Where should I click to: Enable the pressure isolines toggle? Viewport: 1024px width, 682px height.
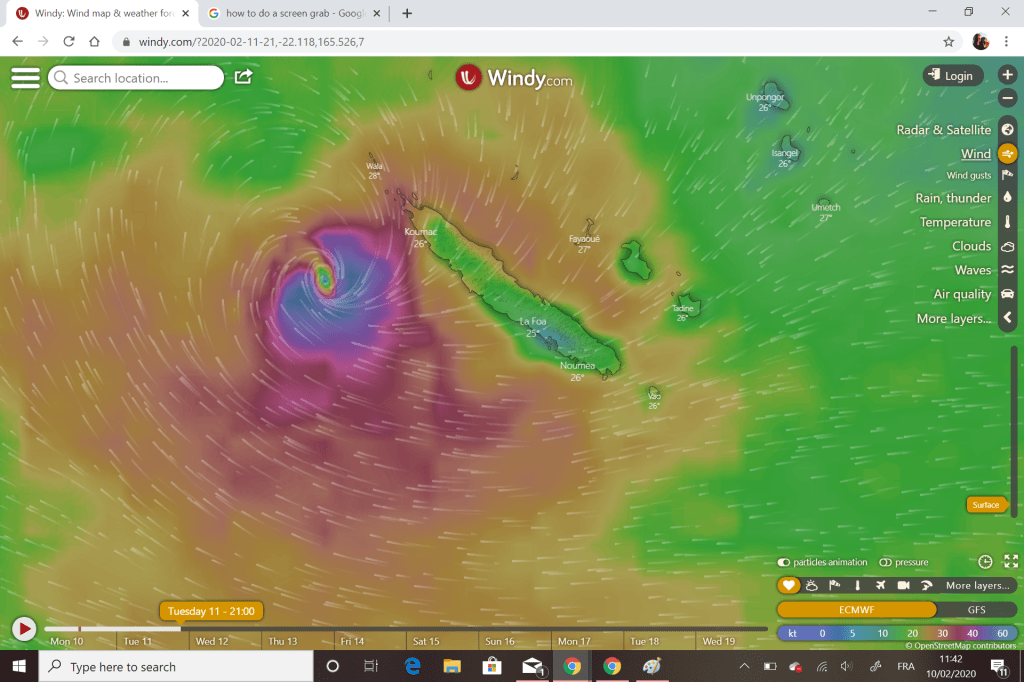pos(886,563)
